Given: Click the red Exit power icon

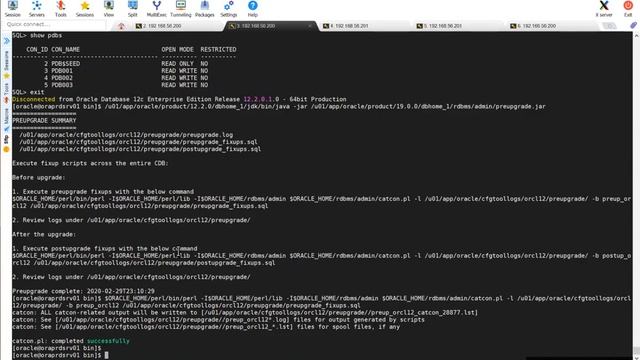Looking at the screenshot, I should pos(628,9).
